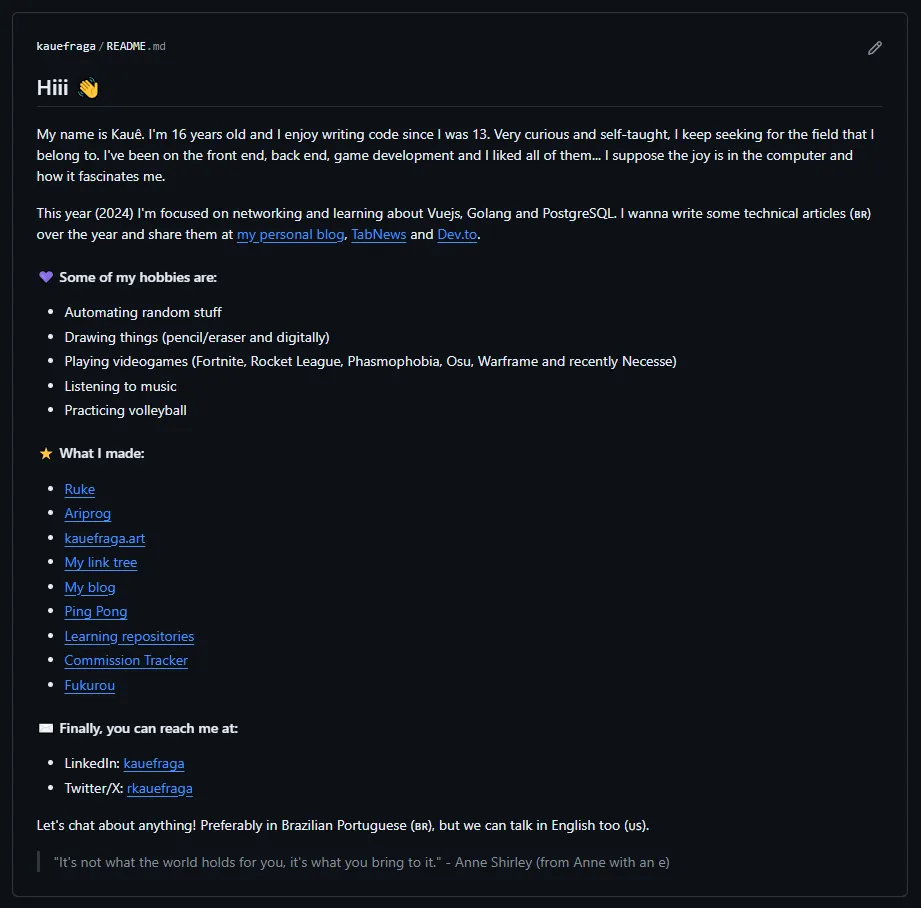Image resolution: width=921 pixels, height=908 pixels.
Task: Open 'My link tree' link
Action: pos(101,563)
